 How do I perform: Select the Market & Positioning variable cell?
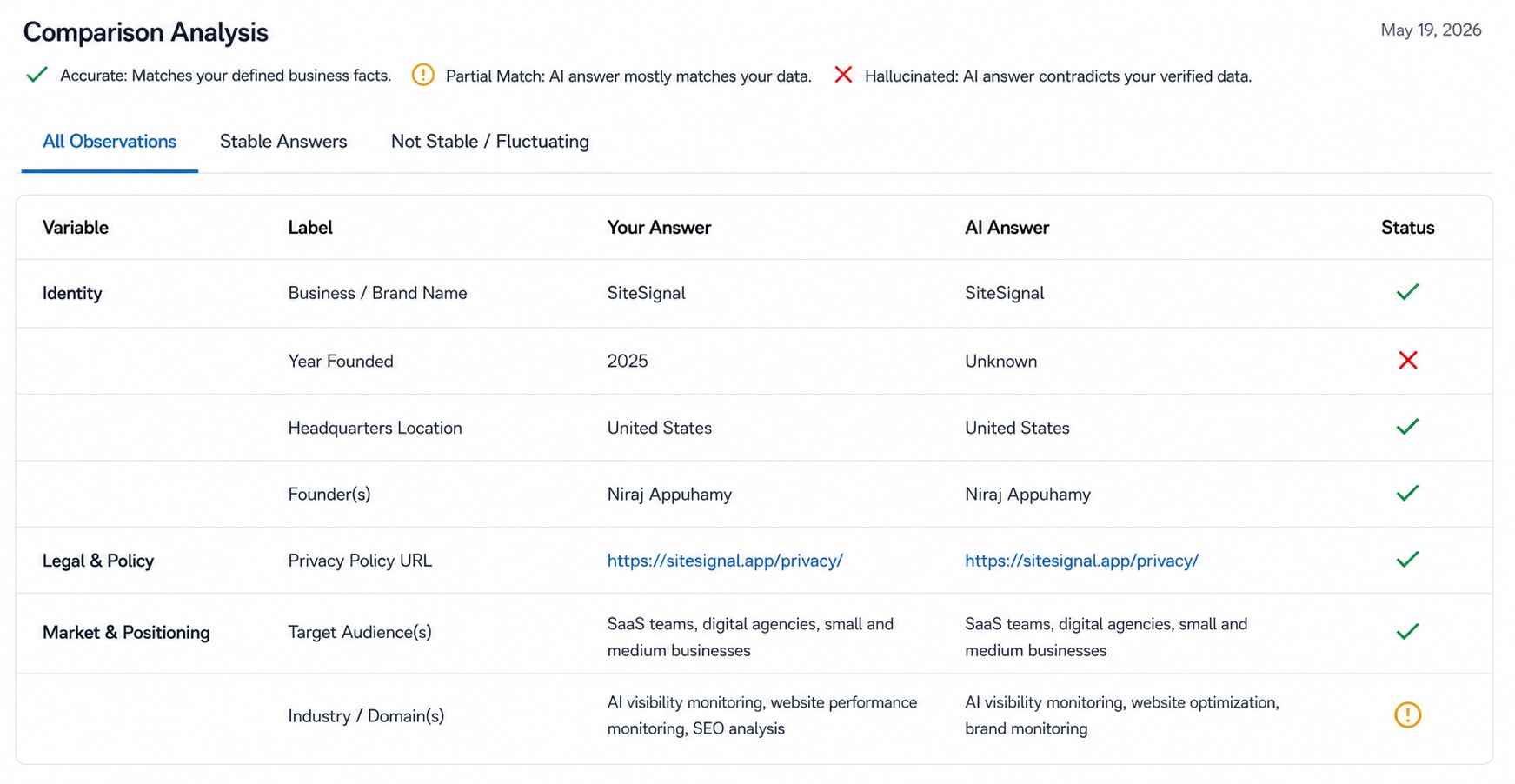click(126, 633)
